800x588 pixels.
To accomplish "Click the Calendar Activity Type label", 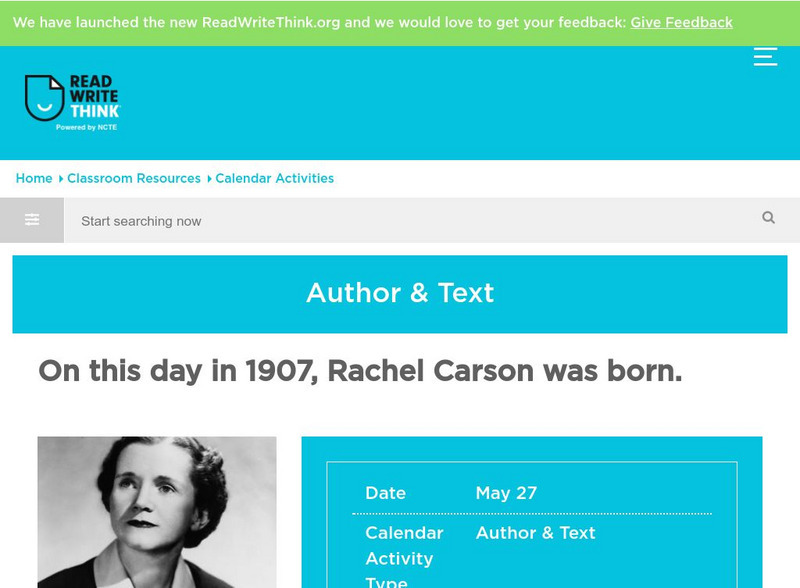I will 403,557.
